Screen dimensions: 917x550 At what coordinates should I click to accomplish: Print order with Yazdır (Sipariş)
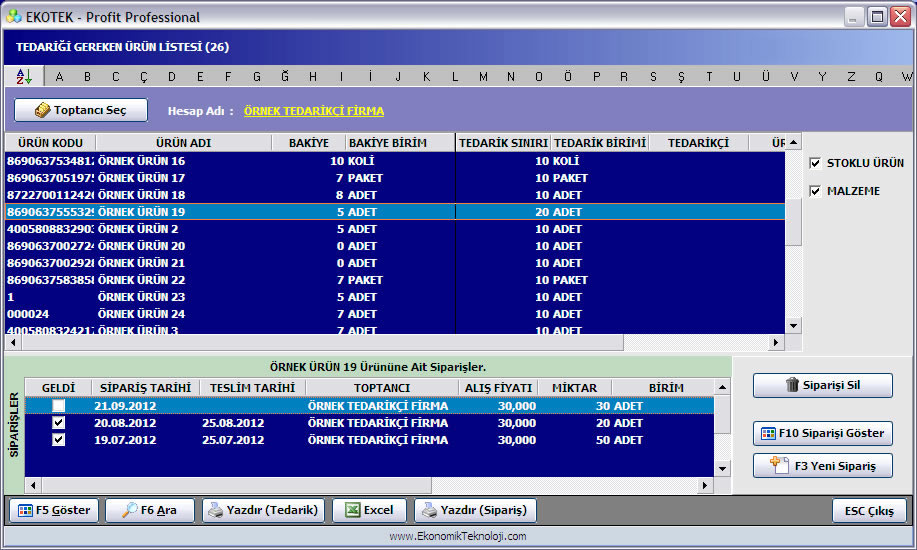475,510
